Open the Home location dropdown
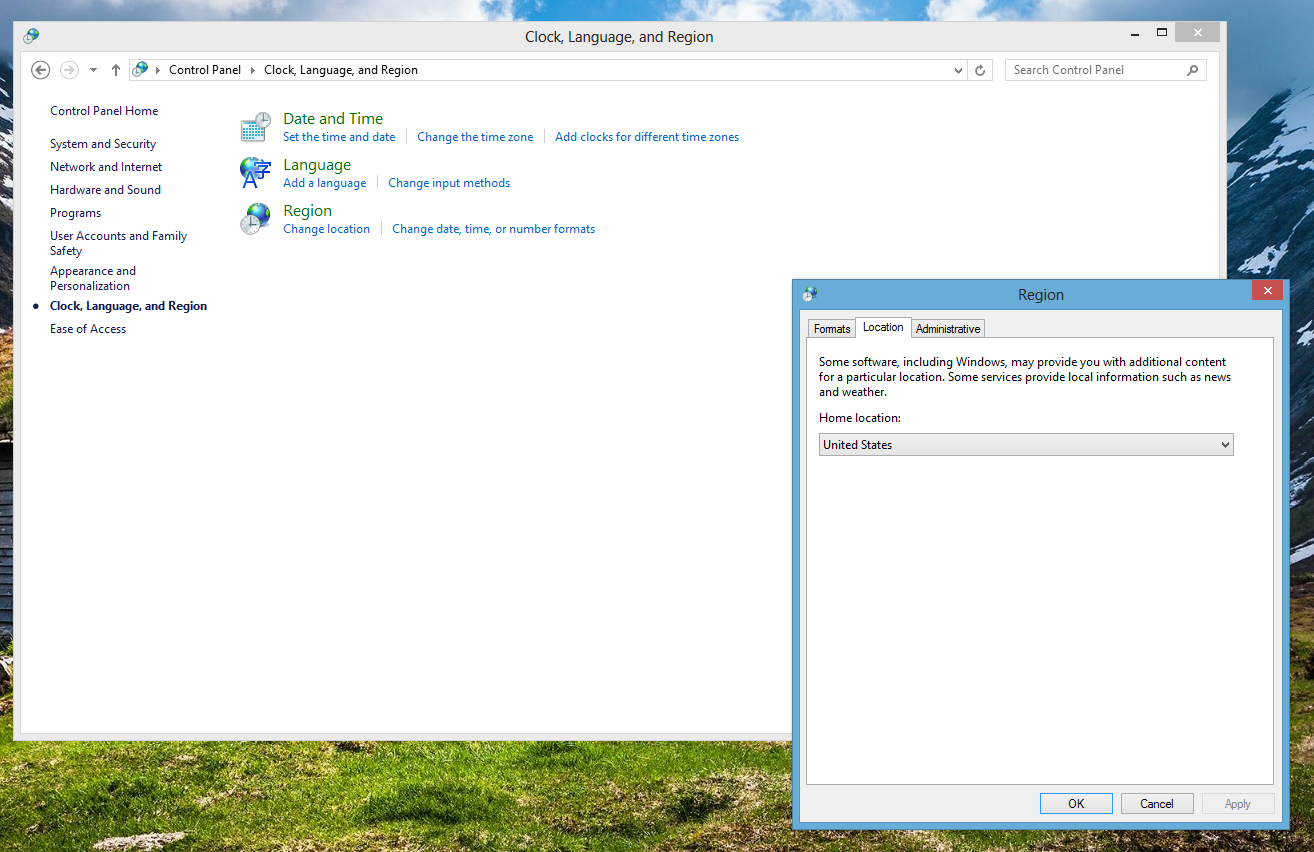This screenshot has width=1314, height=852. click(x=1026, y=445)
